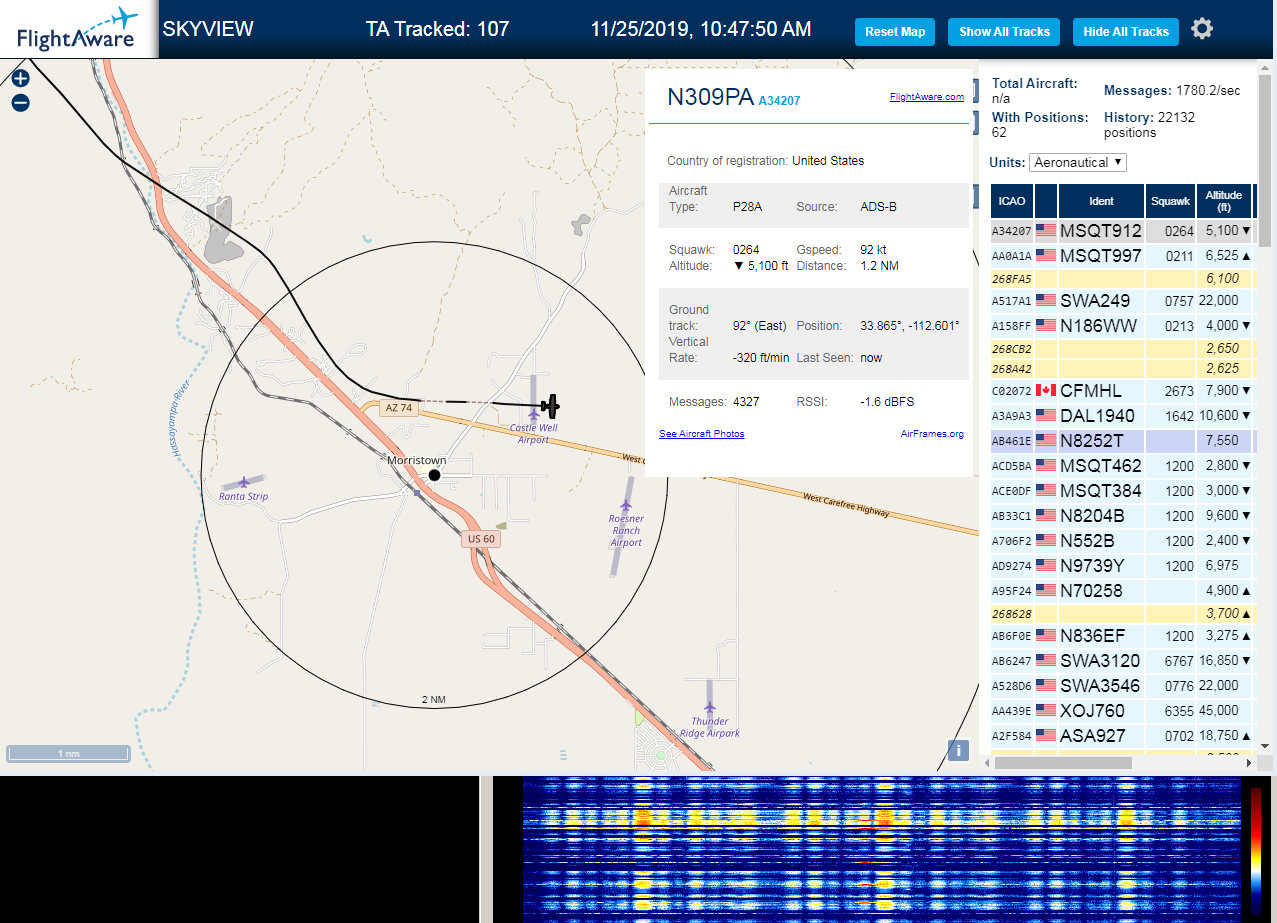Click the Reset Map button
Viewport: 1277px width, 923px height.
pyautogui.click(x=895, y=31)
